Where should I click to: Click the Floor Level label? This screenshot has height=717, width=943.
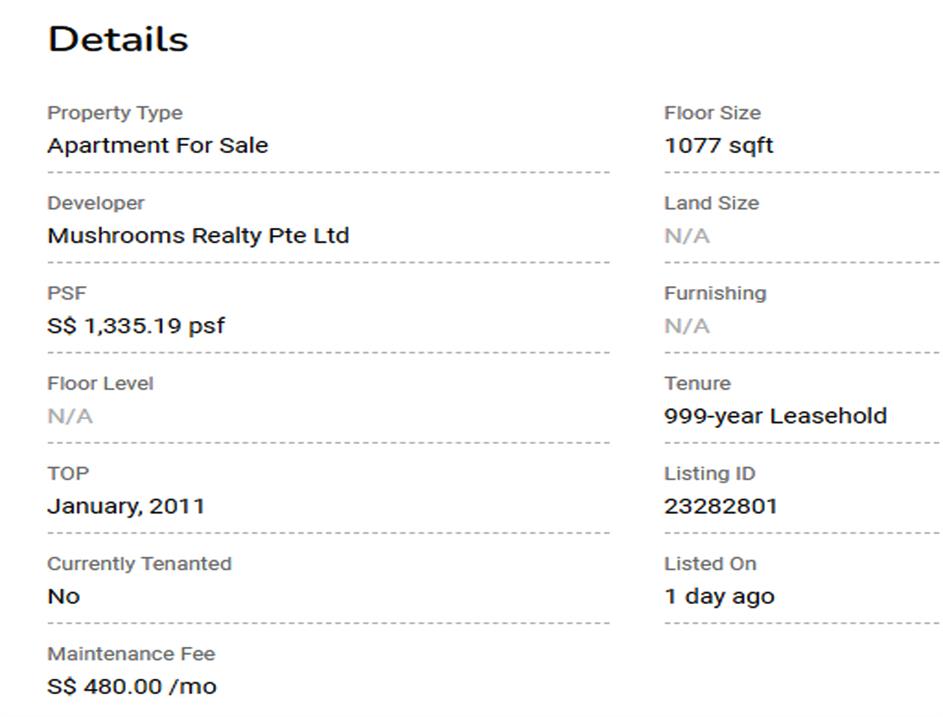click(x=100, y=383)
